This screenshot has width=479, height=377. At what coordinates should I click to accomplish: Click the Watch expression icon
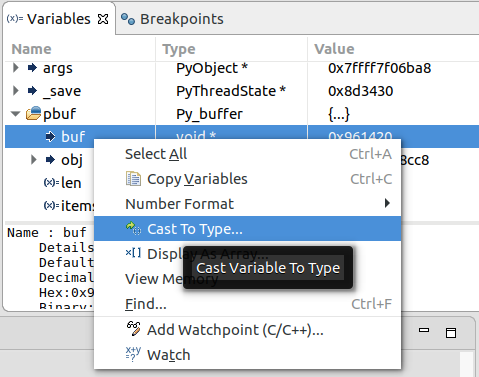133,354
